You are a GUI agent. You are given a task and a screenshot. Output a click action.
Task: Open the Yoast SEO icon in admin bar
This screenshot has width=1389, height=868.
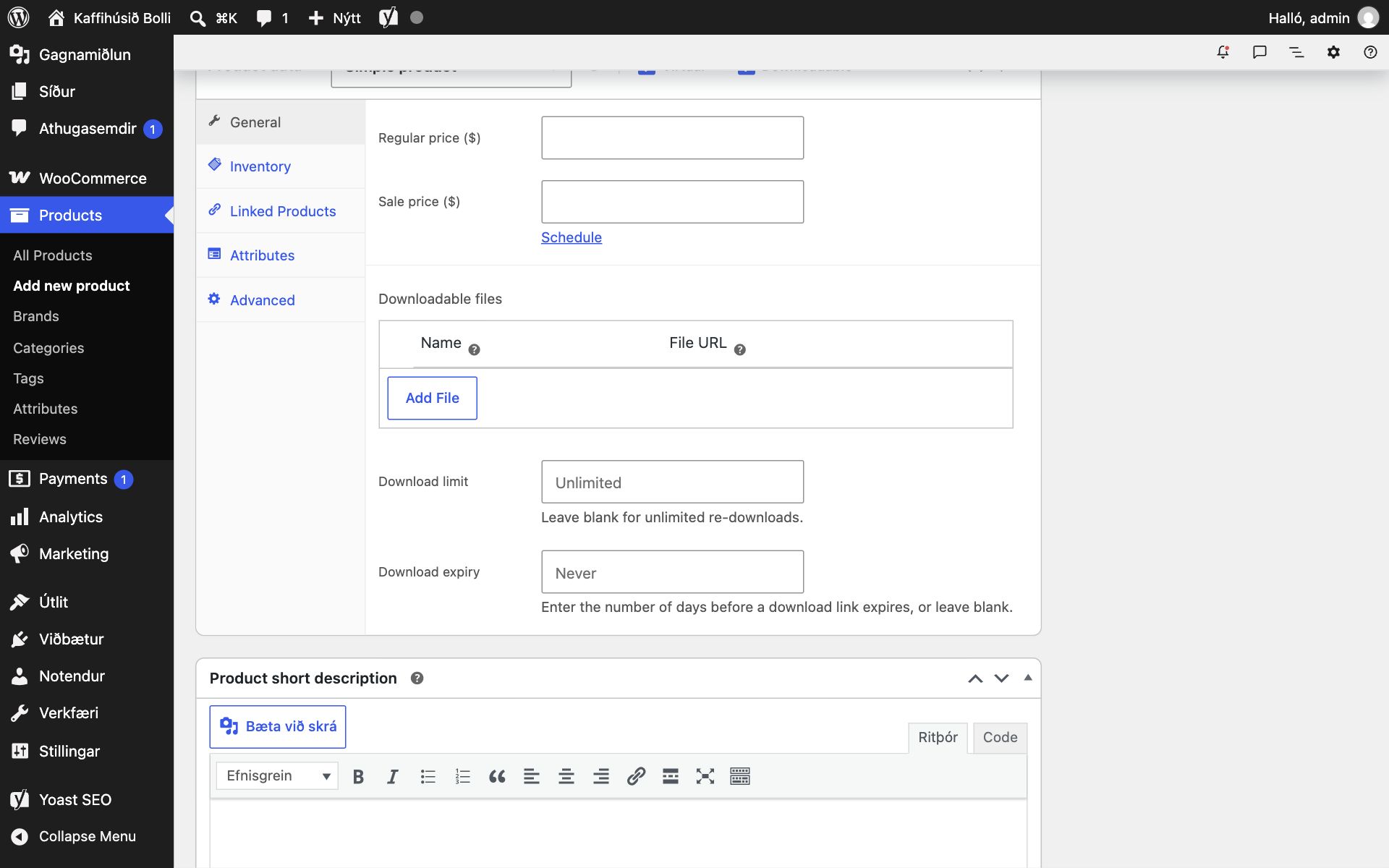(388, 17)
